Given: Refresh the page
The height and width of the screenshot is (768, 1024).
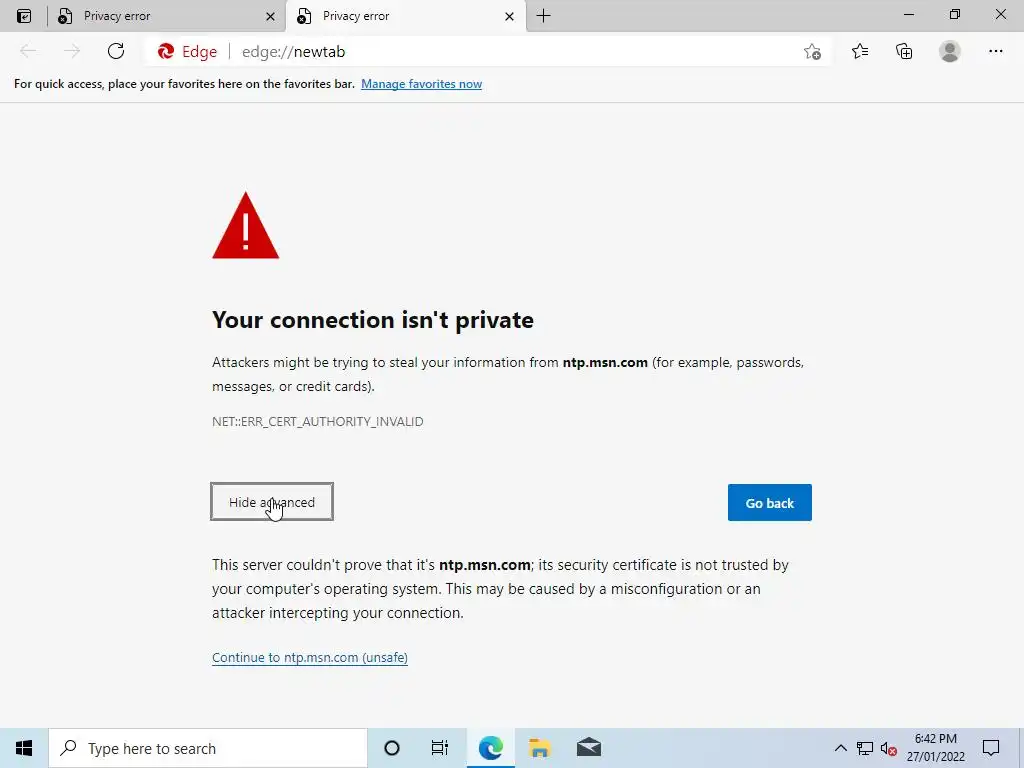Looking at the screenshot, I should tap(116, 51).
